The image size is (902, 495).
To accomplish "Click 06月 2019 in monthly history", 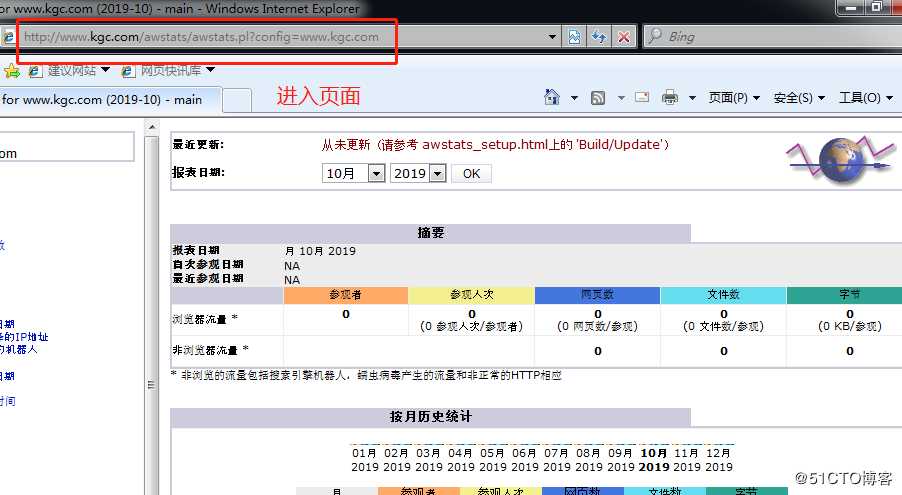I will (x=525, y=460).
